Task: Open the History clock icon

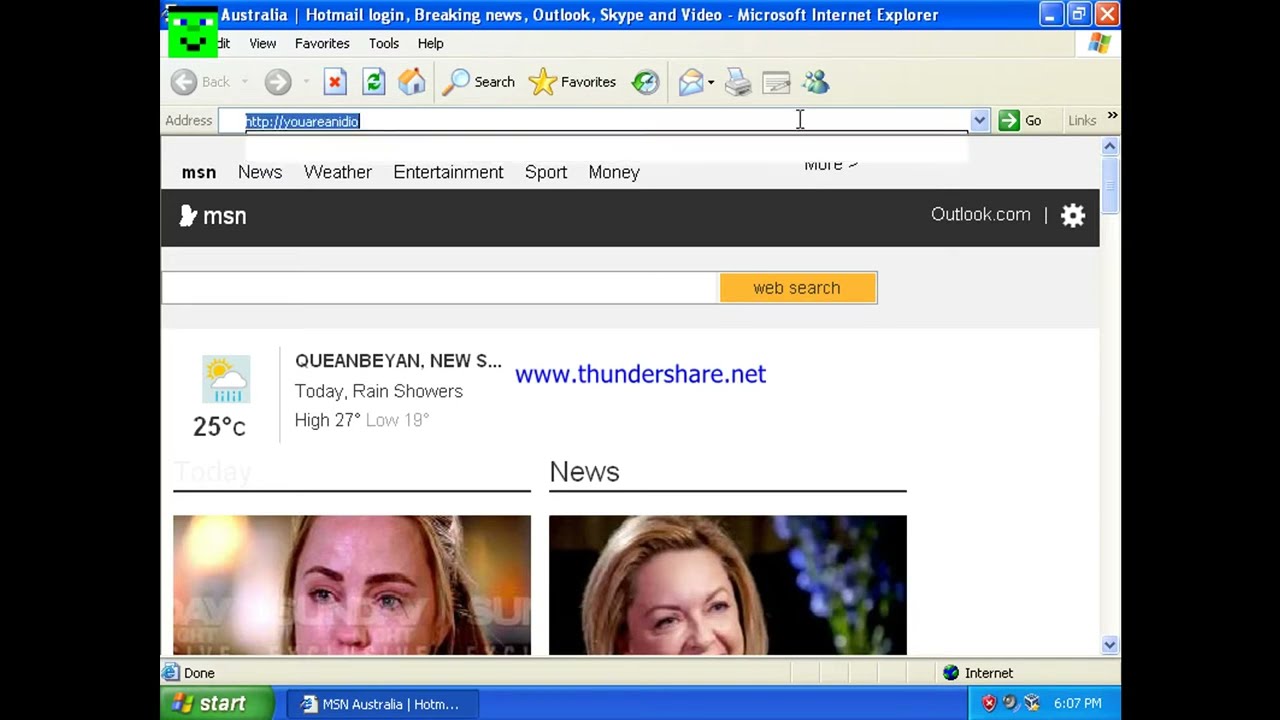Action: tap(645, 82)
